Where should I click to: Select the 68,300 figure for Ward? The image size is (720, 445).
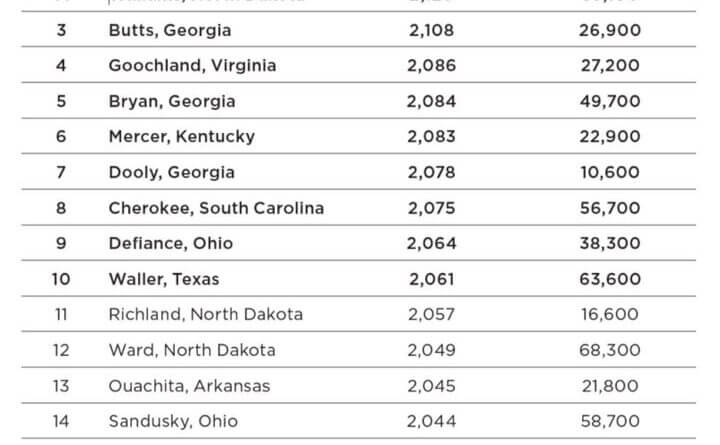pyautogui.click(x=610, y=350)
